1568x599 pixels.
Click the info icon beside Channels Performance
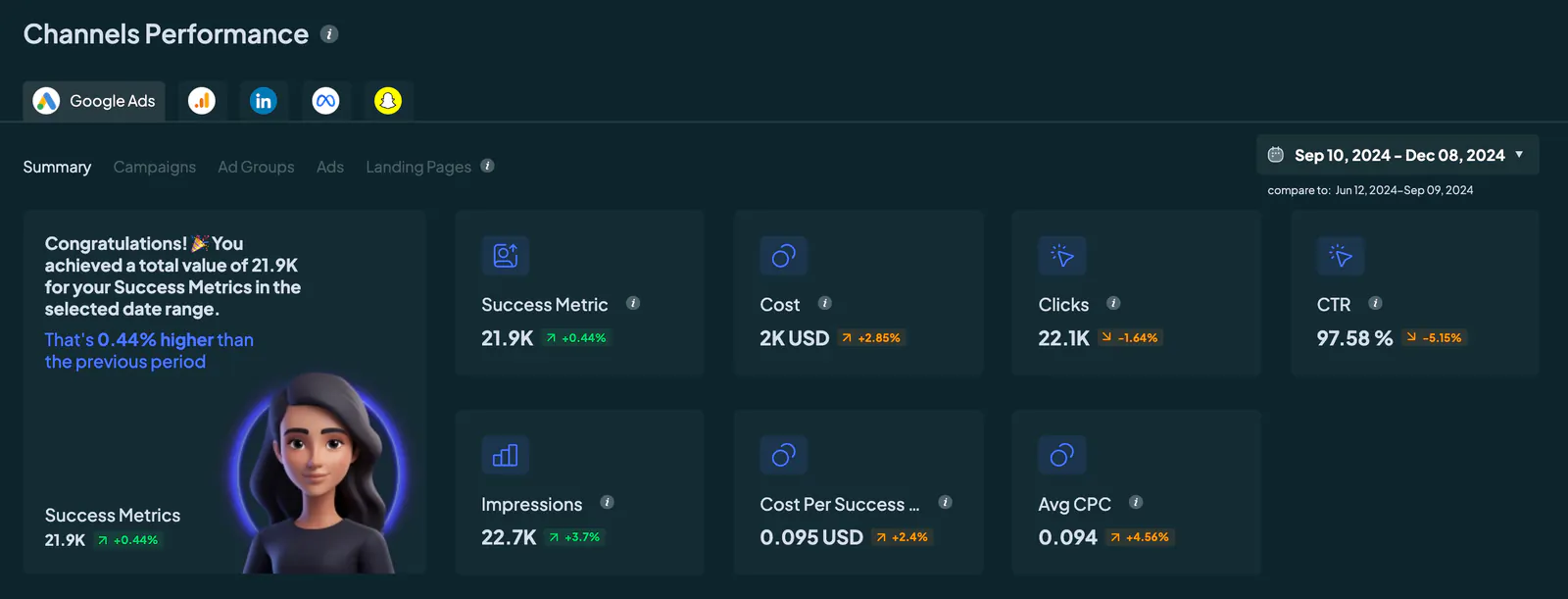330,34
